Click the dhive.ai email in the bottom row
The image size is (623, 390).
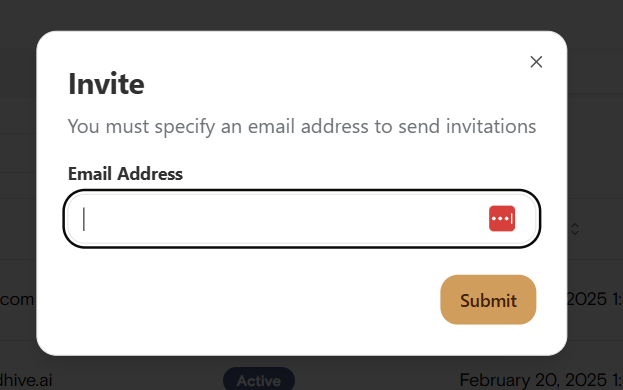(26, 380)
